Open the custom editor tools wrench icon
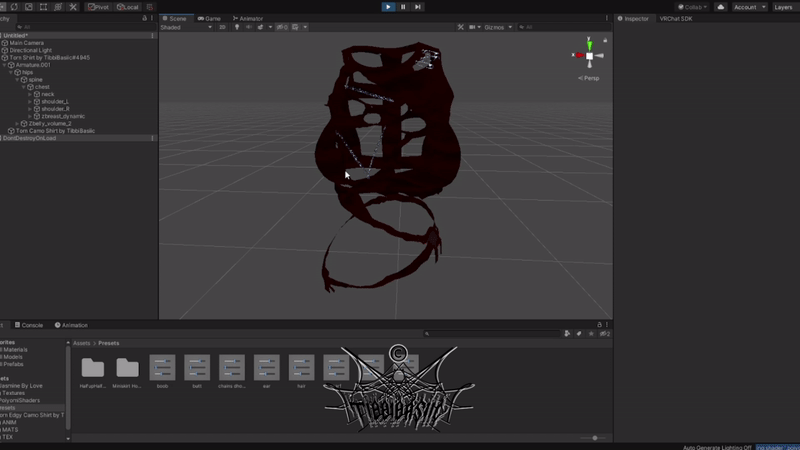Image resolution: width=800 pixels, height=450 pixels. pos(73,7)
